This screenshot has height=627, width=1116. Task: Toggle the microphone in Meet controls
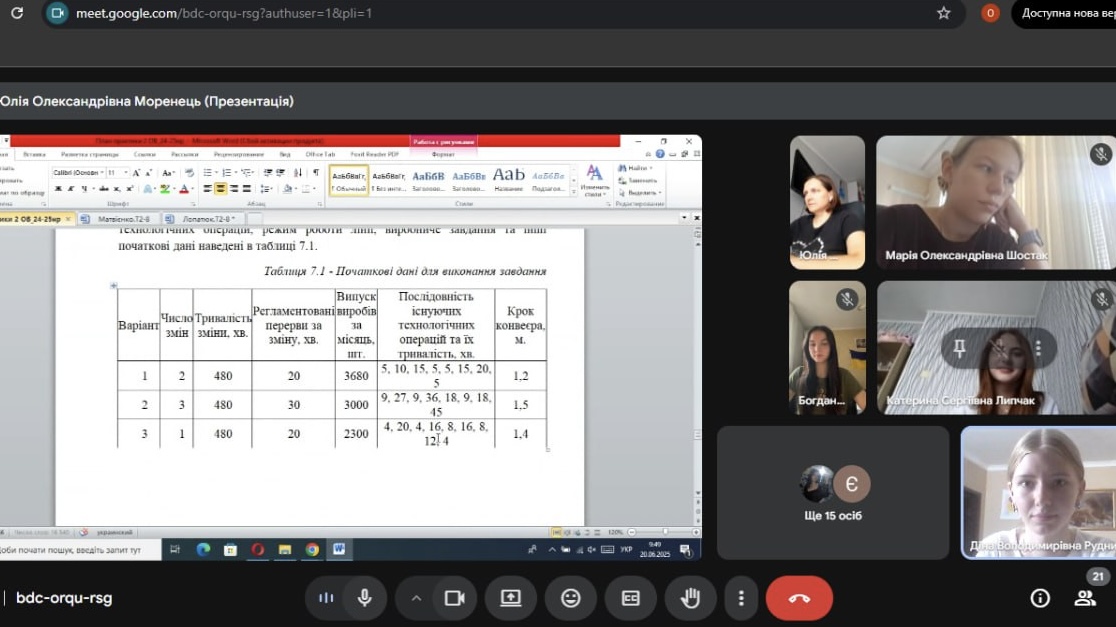(x=365, y=598)
